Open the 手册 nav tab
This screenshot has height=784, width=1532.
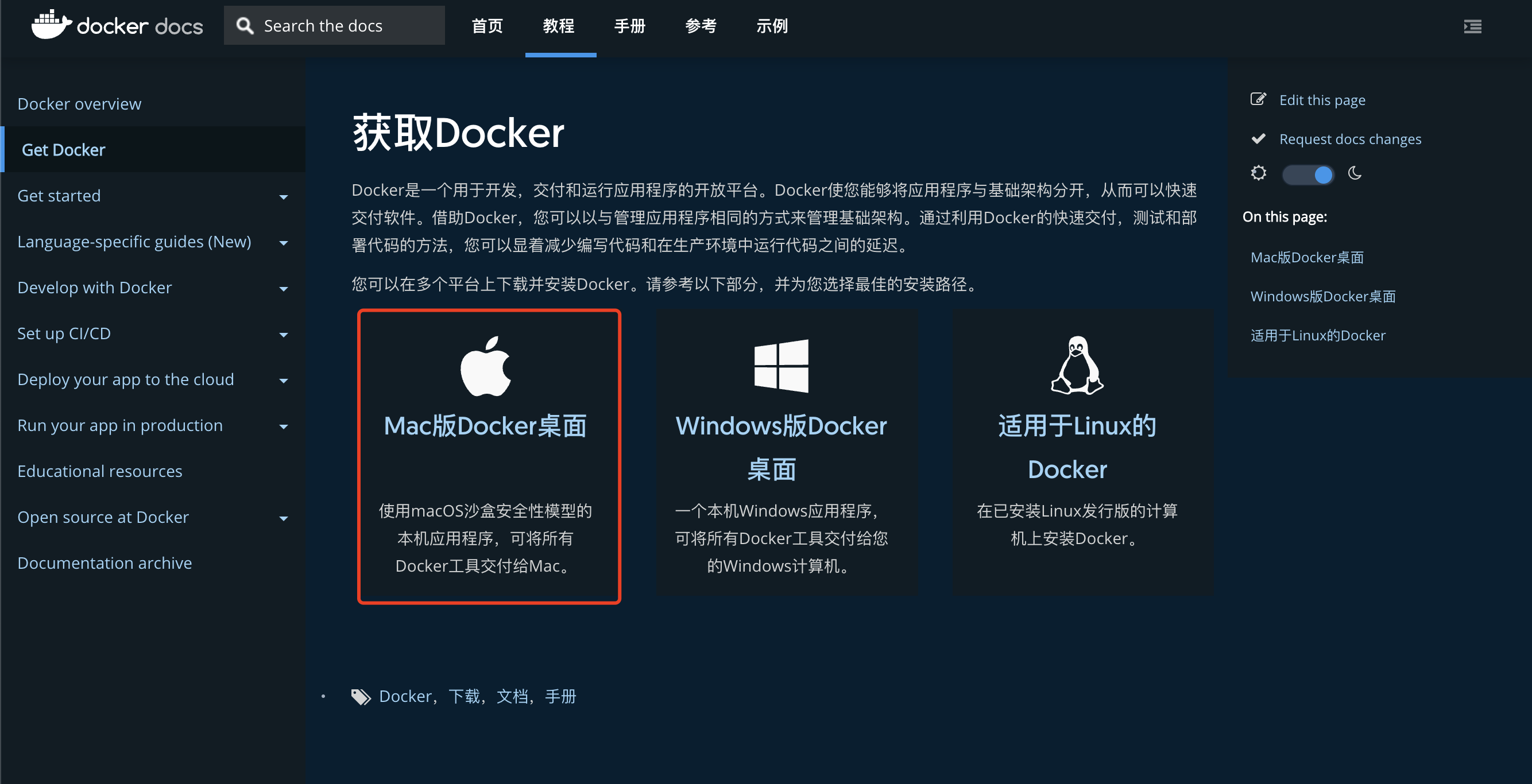tap(630, 26)
